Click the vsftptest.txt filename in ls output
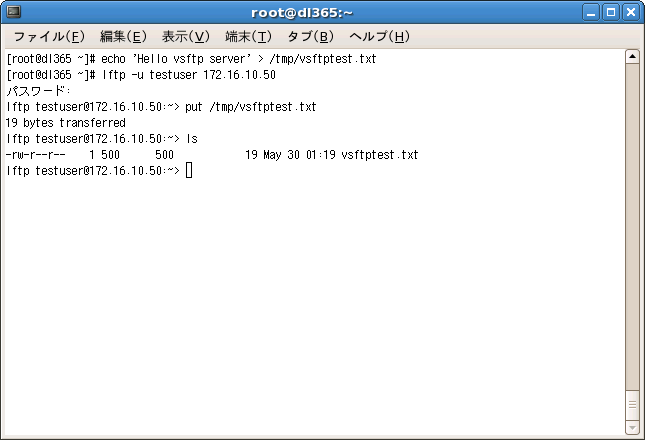This screenshot has height=440, width=645. pos(379,155)
